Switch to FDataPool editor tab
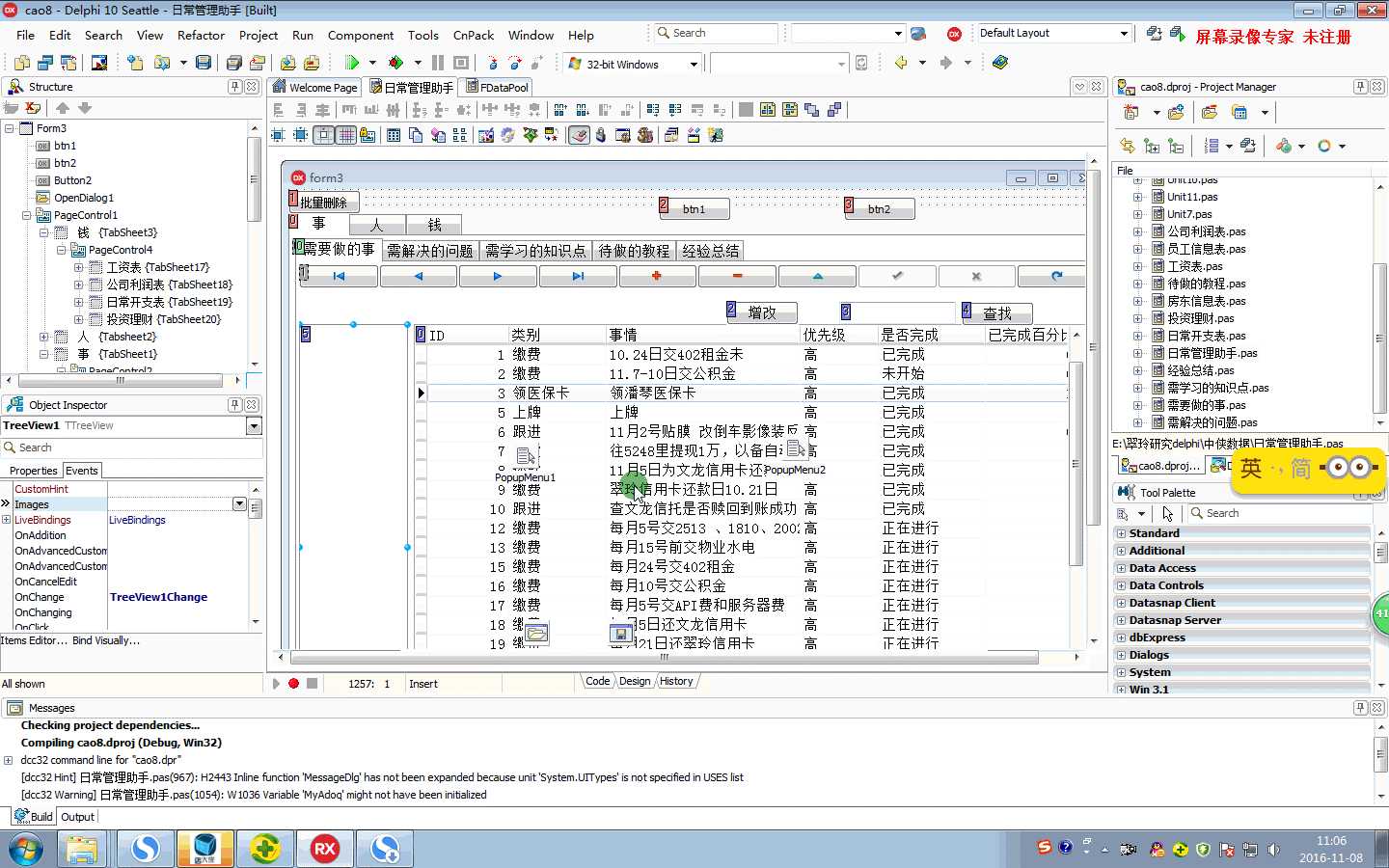Screen dimensions: 1389x868 tap(498, 87)
